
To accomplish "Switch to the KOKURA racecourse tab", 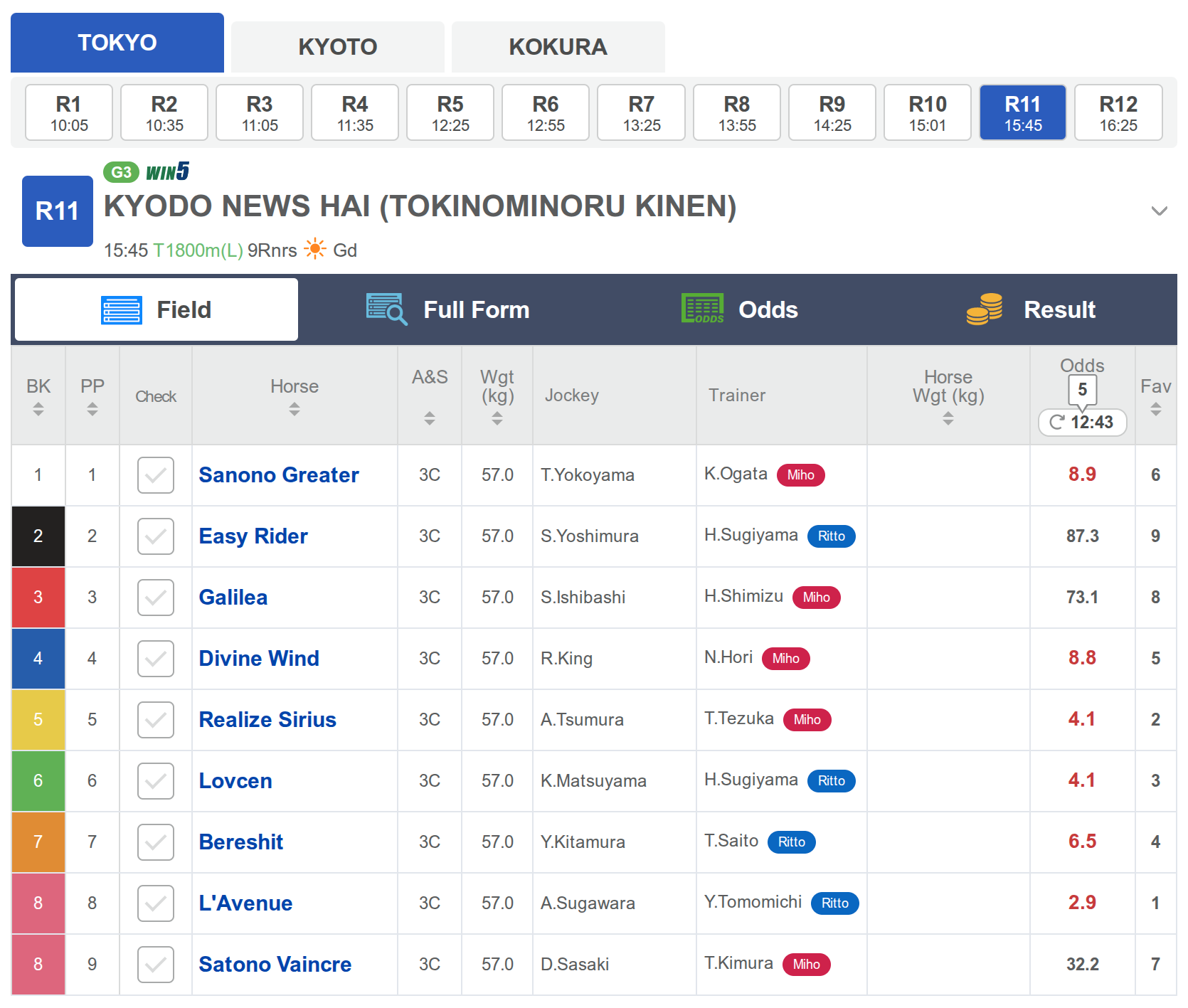I will pyautogui.click(x=558, y=47).
